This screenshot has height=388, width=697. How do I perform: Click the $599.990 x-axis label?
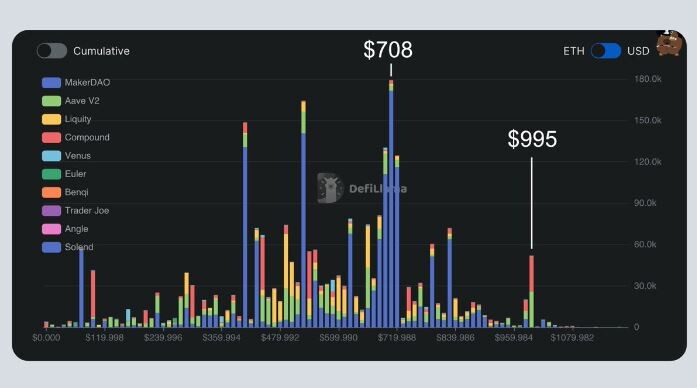pos(338,338)
